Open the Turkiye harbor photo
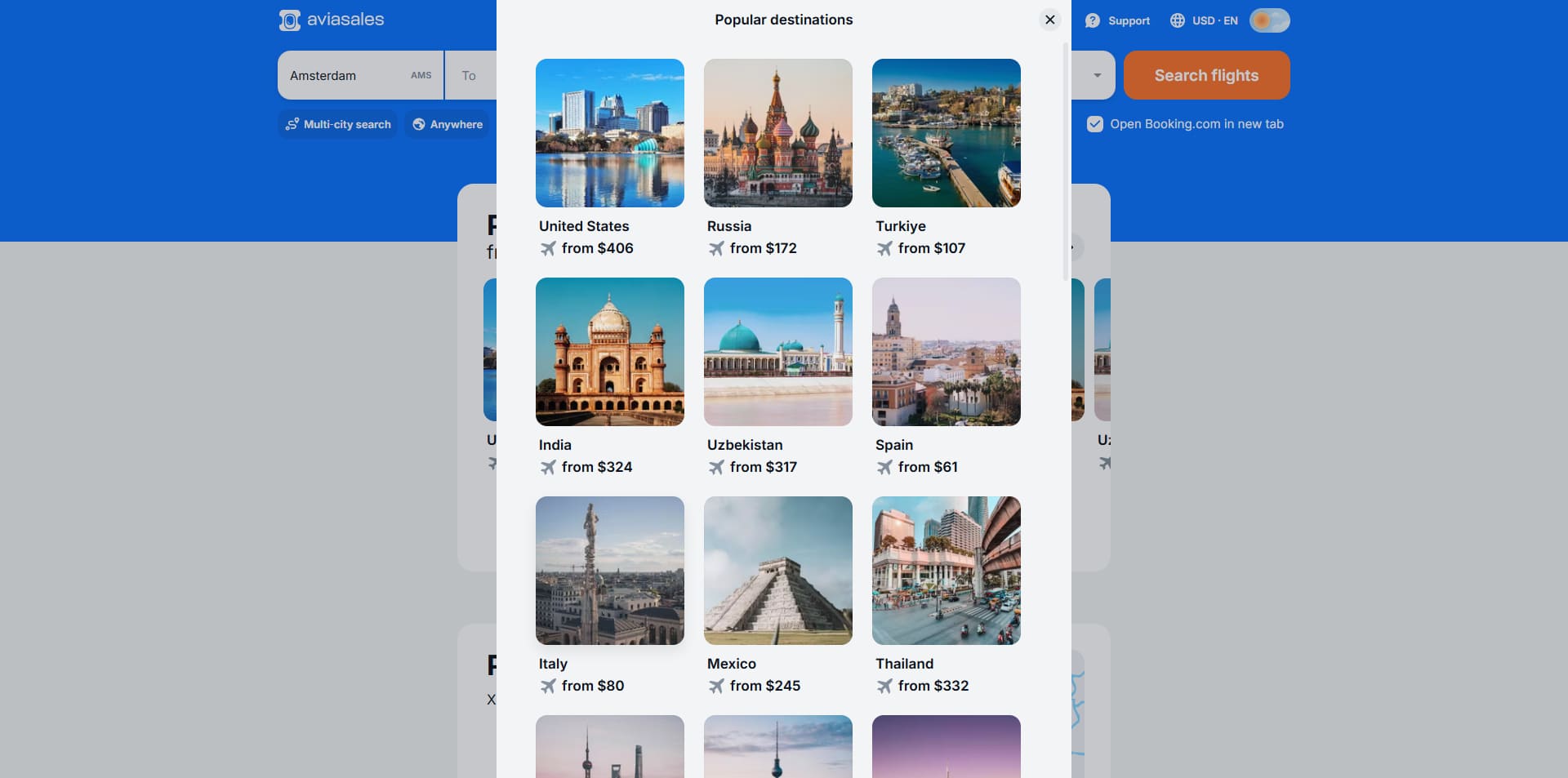1568x778 pixels. 947,133
